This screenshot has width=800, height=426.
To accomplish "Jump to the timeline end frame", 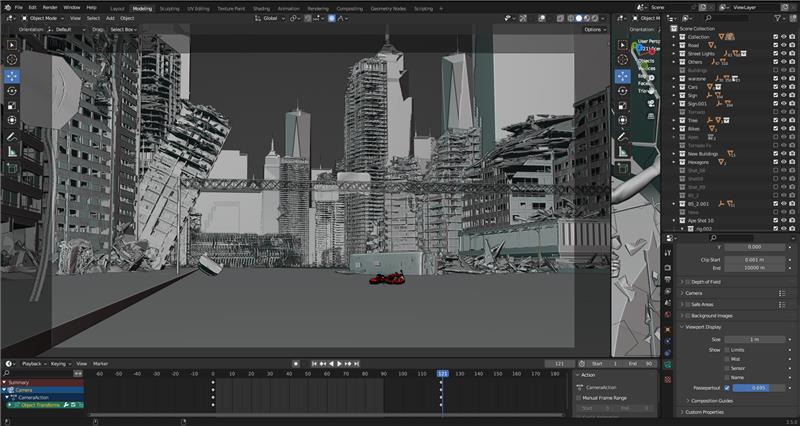I will pos(356,364).
